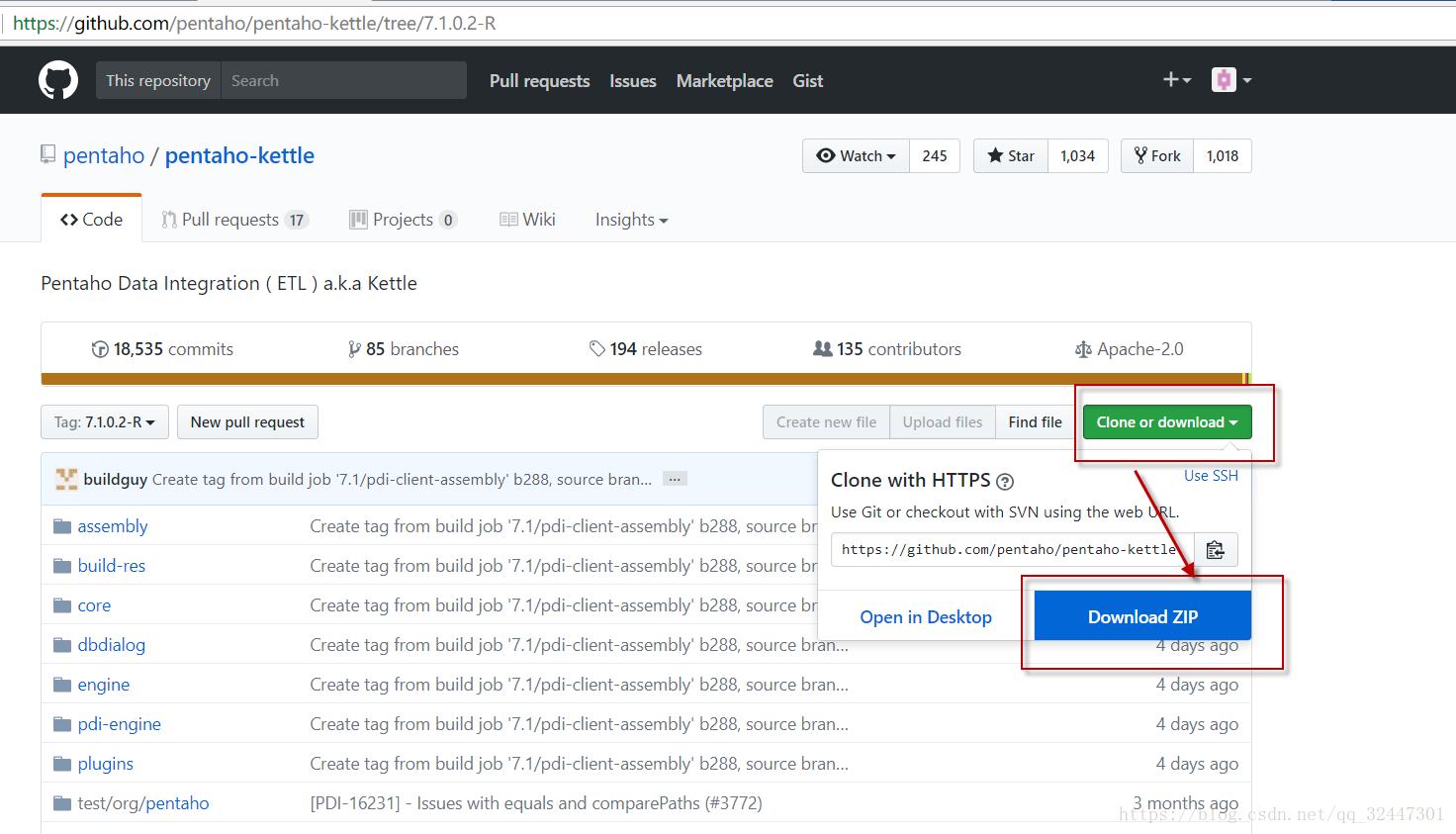Open the PDI-16231 commit message link
This screenshot has height=834, width=1456.
536,803
